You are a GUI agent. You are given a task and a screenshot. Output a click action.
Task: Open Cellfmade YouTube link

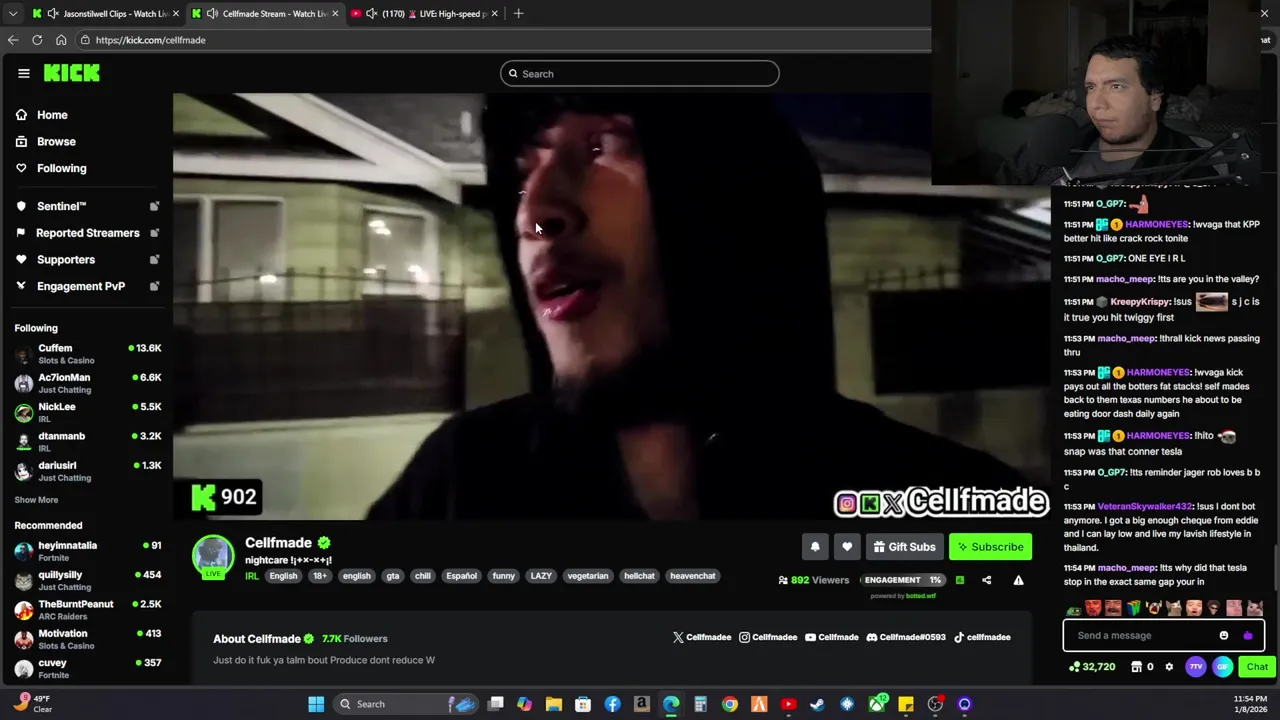832,637
